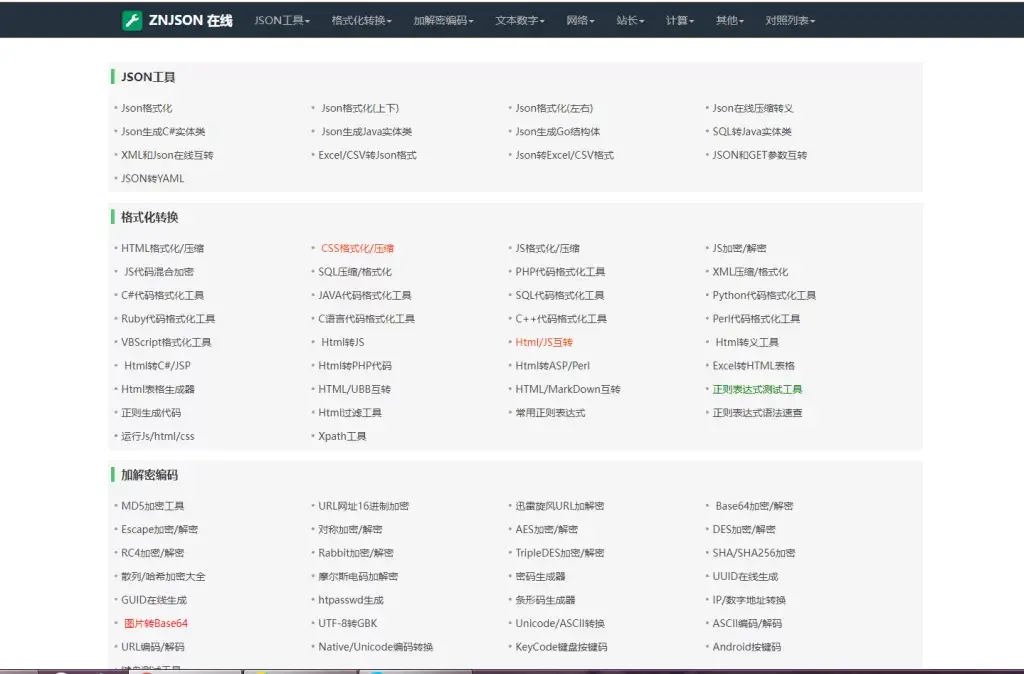Open Perl代码格式化工具 link
Screen dimensions: 1024x674
(x=756, y=319)
